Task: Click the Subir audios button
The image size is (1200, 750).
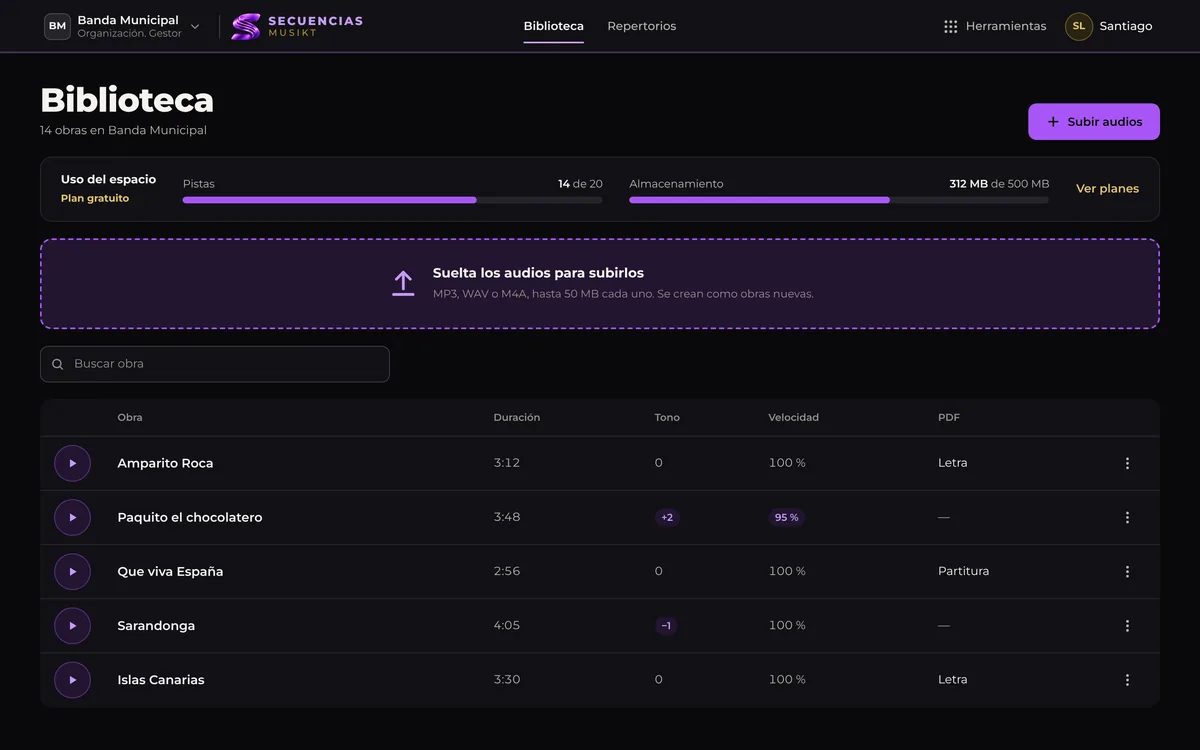Action: pyautogui.click(x=1094, y=122)
